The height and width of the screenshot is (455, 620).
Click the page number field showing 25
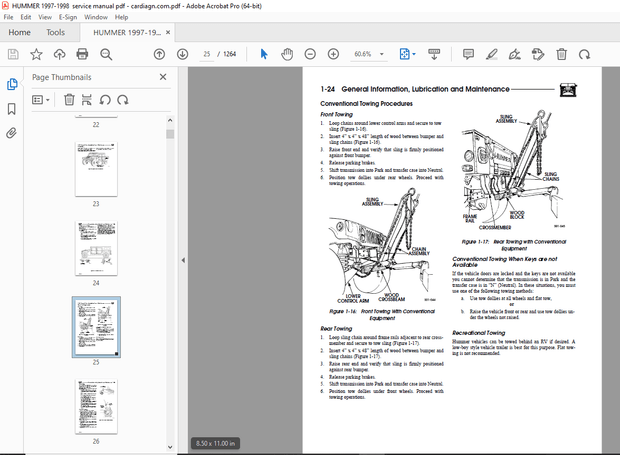pyautogui.click(x=207, y=54)
